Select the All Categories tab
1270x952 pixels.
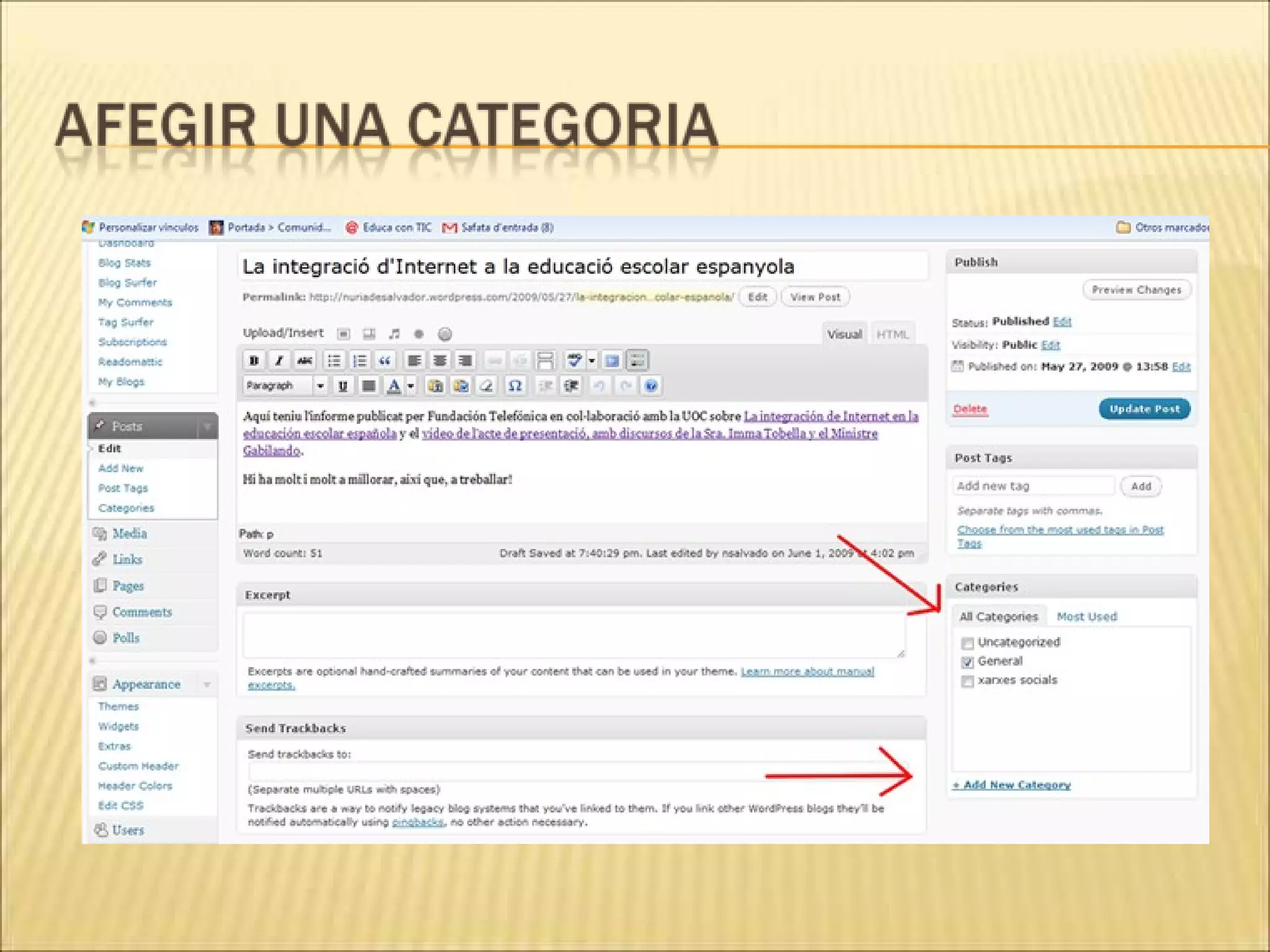tap(998, 617)
